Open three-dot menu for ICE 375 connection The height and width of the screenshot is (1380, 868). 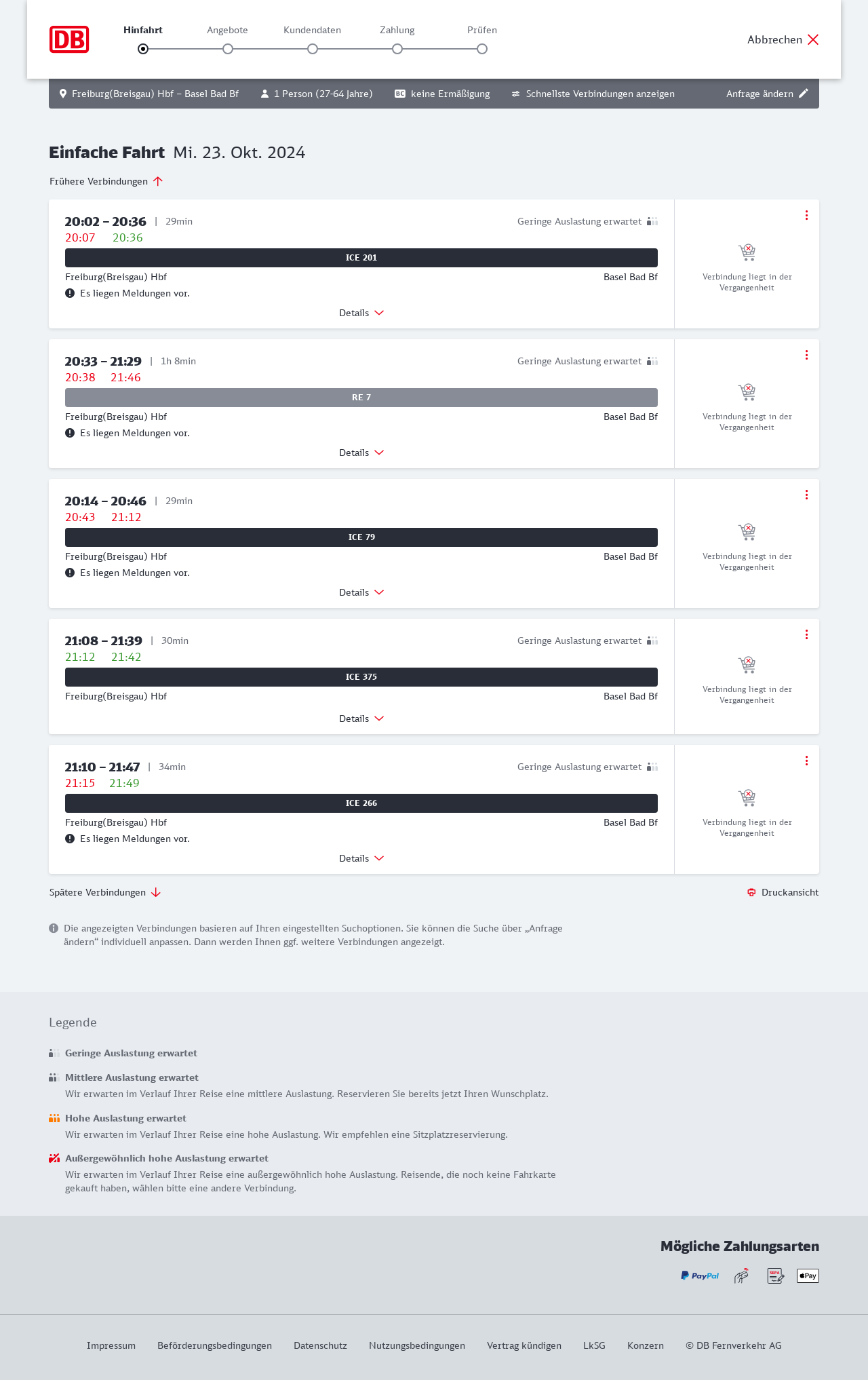(806, 634)
